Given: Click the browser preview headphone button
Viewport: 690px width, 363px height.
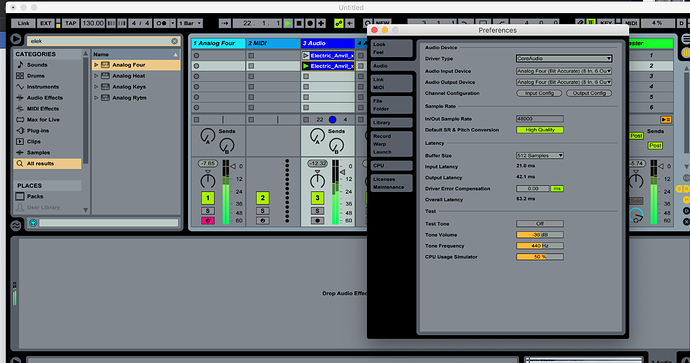Looking at the screenshot, I should [x=33, y=223].
